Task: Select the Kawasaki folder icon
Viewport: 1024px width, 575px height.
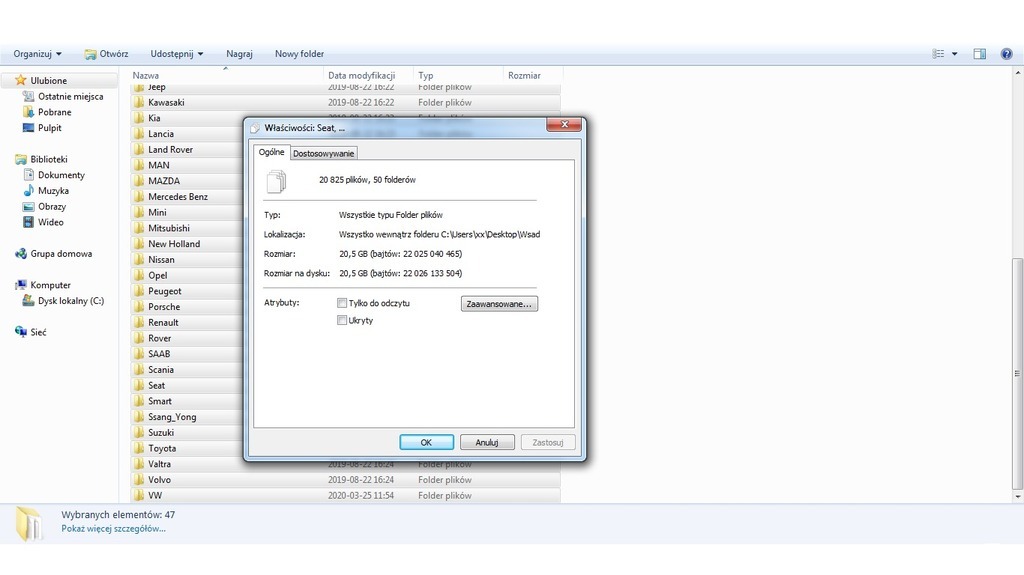Action: pyautogui.click(x=138, y=102)
